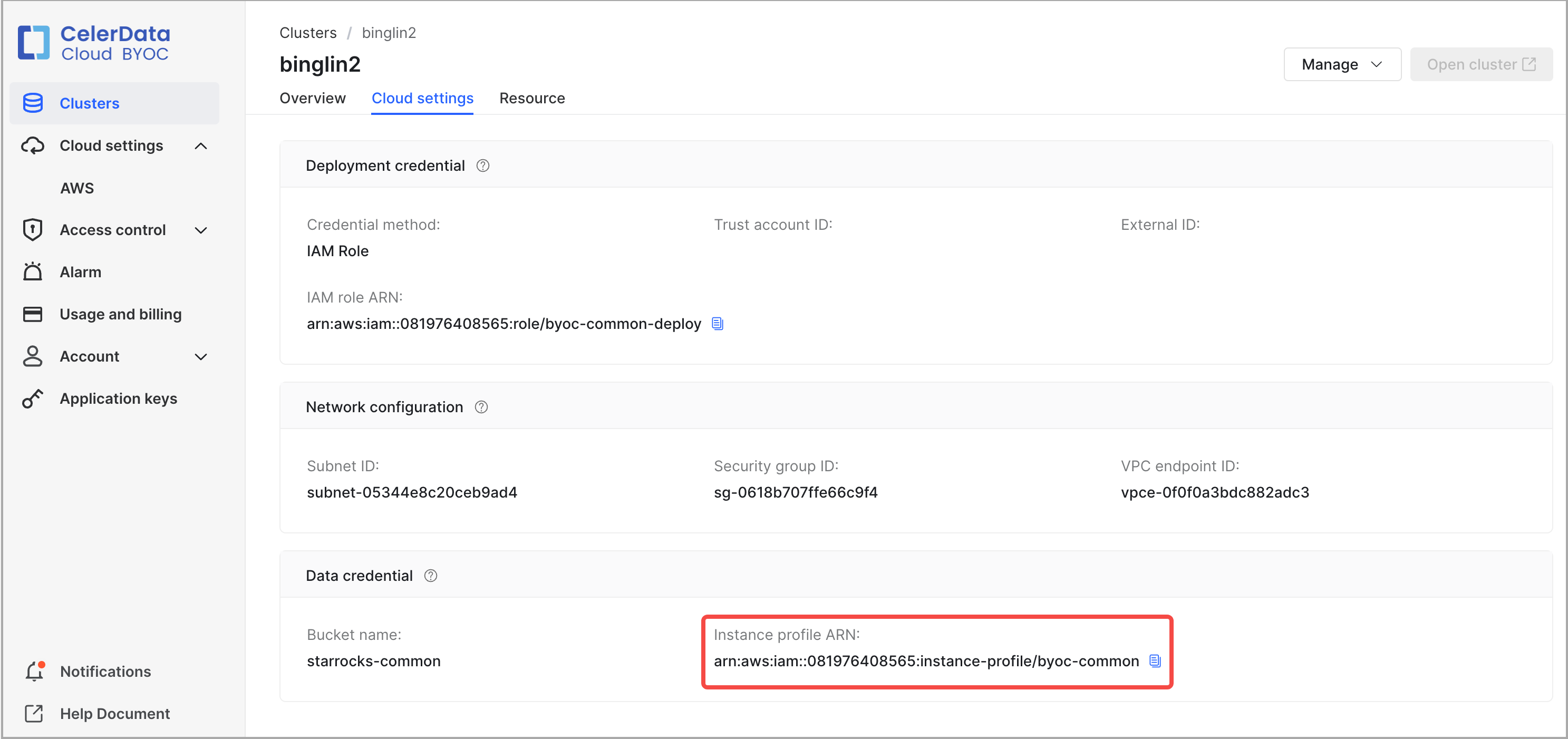The height and width of the screenshot is (739, 1568).
Task: Expand the Access control section
Action: (201, 229)
